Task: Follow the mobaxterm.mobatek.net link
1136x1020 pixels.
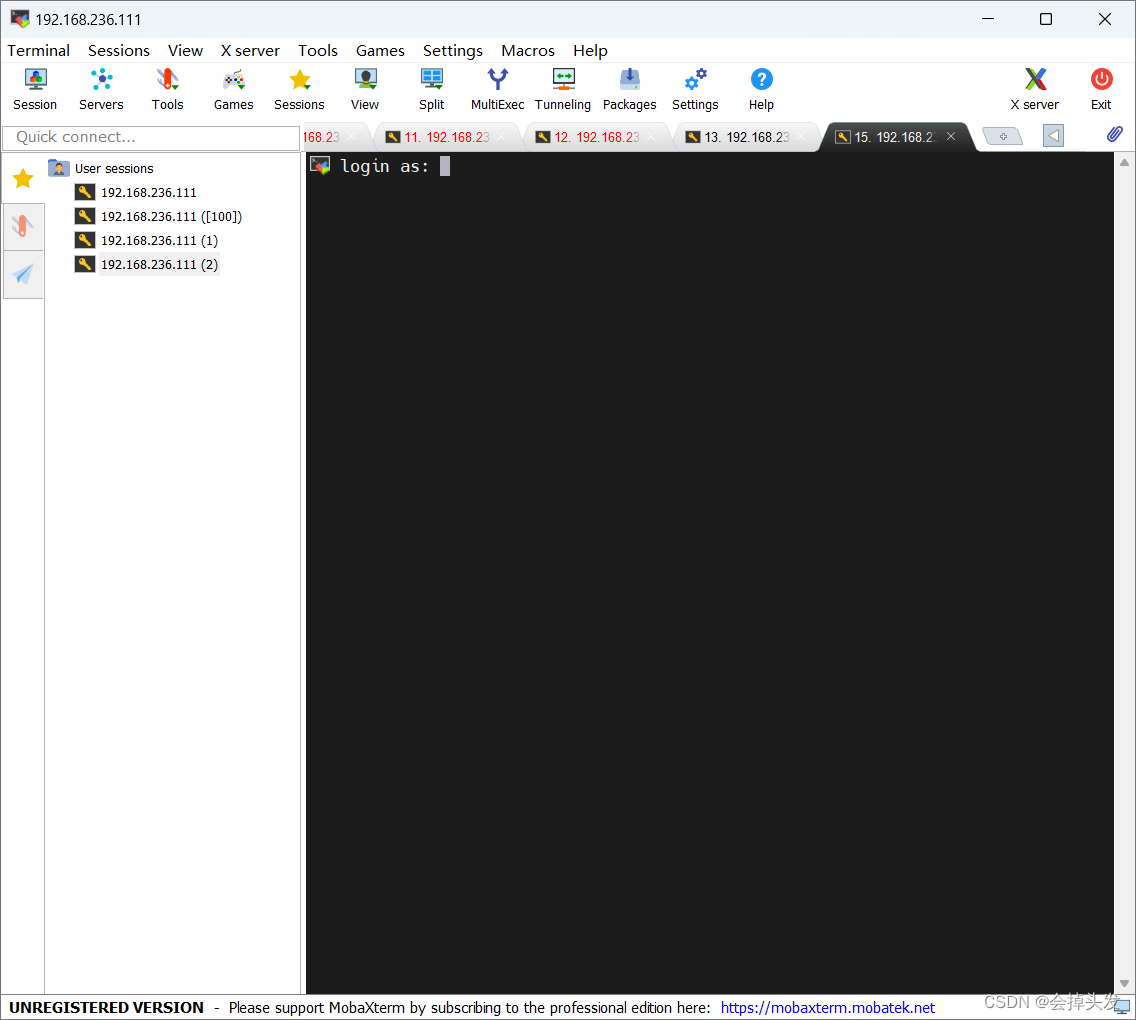Action: [827, 1007]
